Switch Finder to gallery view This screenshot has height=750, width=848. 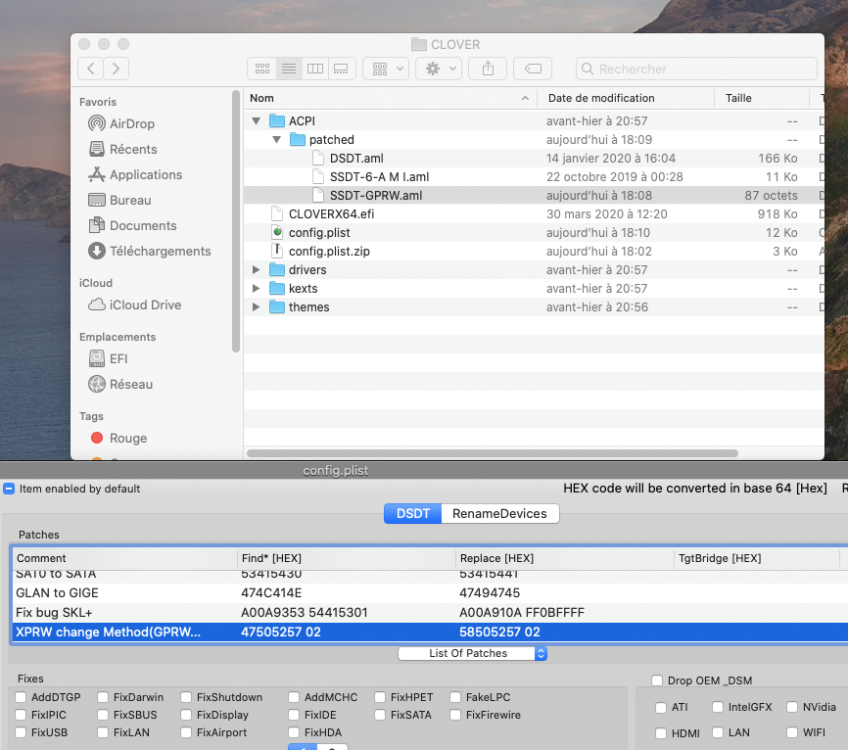341,69
